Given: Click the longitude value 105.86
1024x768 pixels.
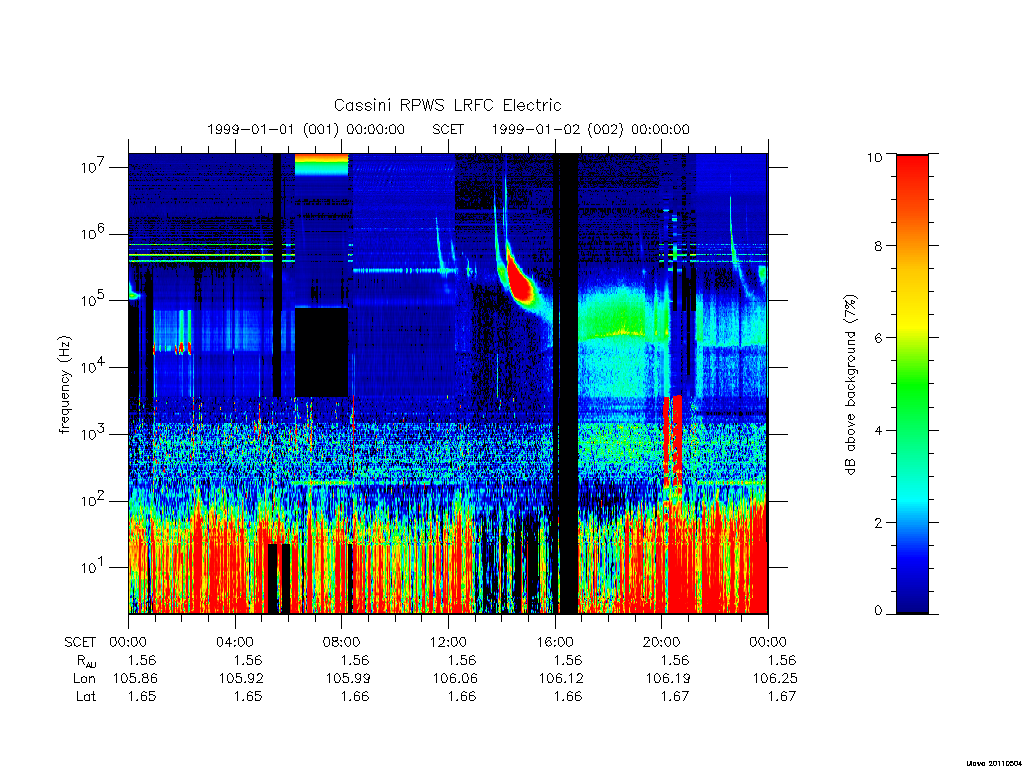Looking at the screenshot, I should tap(135, 679).
